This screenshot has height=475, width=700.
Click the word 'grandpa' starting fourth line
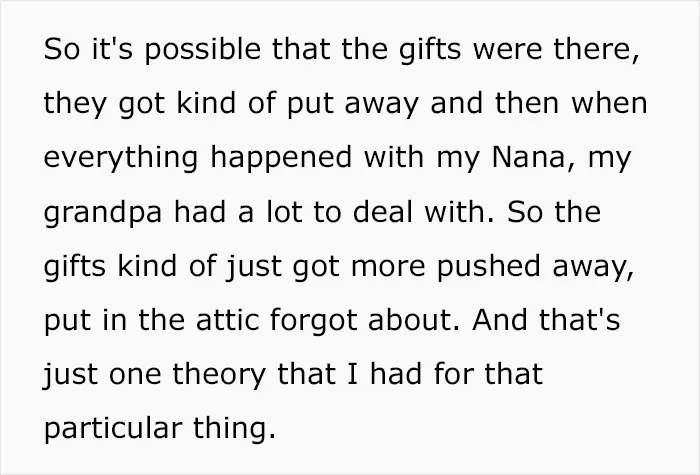point(103,212)
